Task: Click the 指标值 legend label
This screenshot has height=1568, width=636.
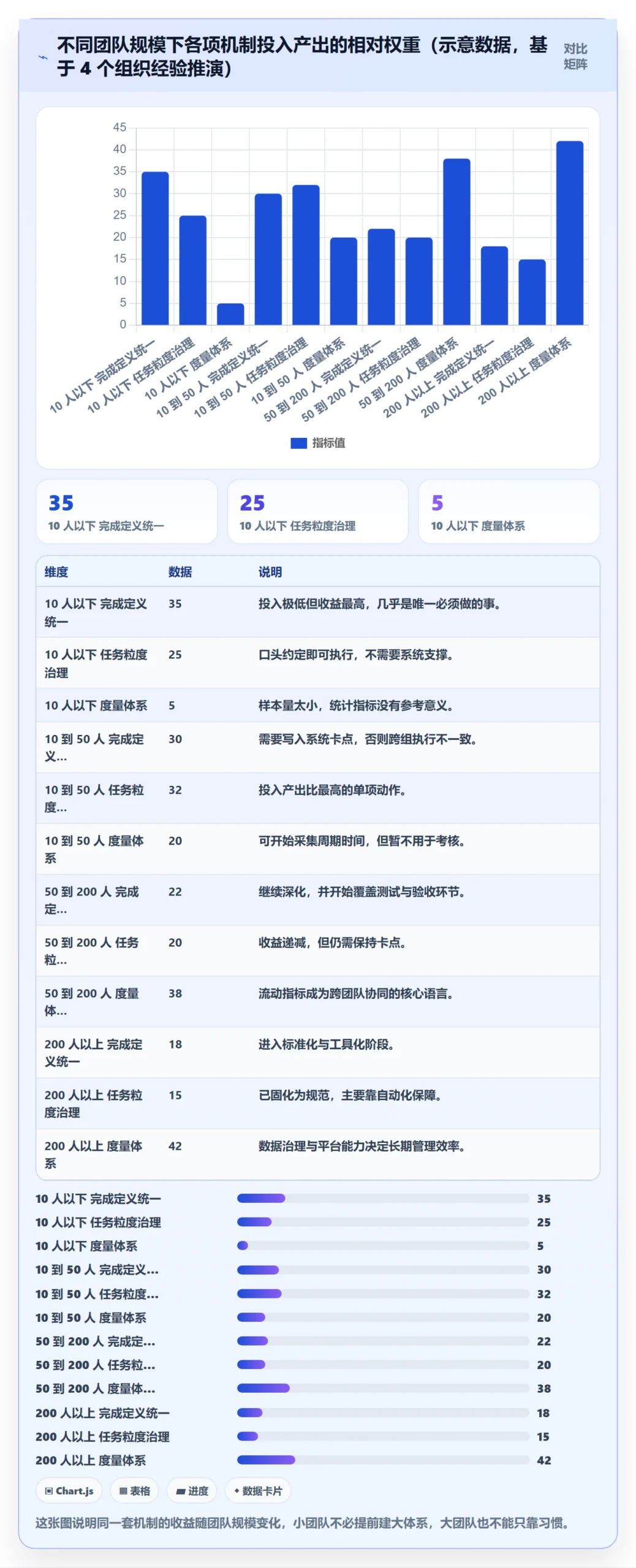Action: click(x=328, y=443)
